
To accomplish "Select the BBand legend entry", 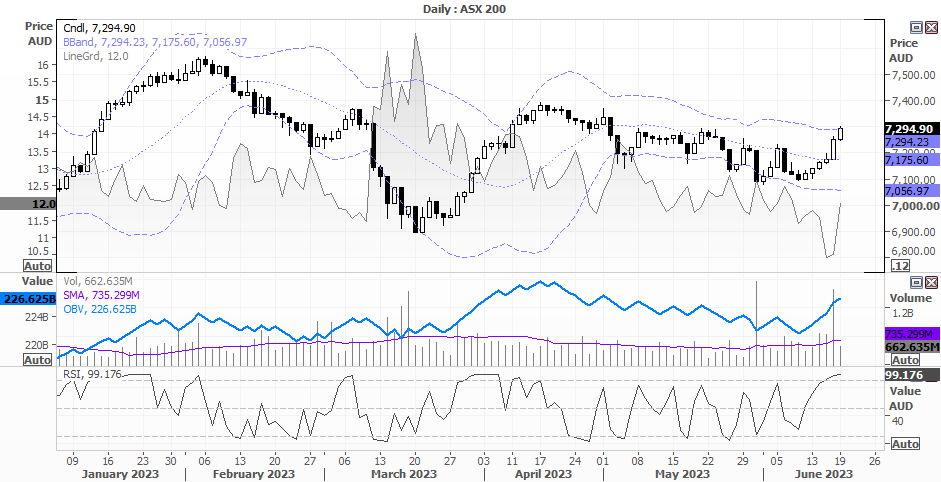I will coord(155,42).
